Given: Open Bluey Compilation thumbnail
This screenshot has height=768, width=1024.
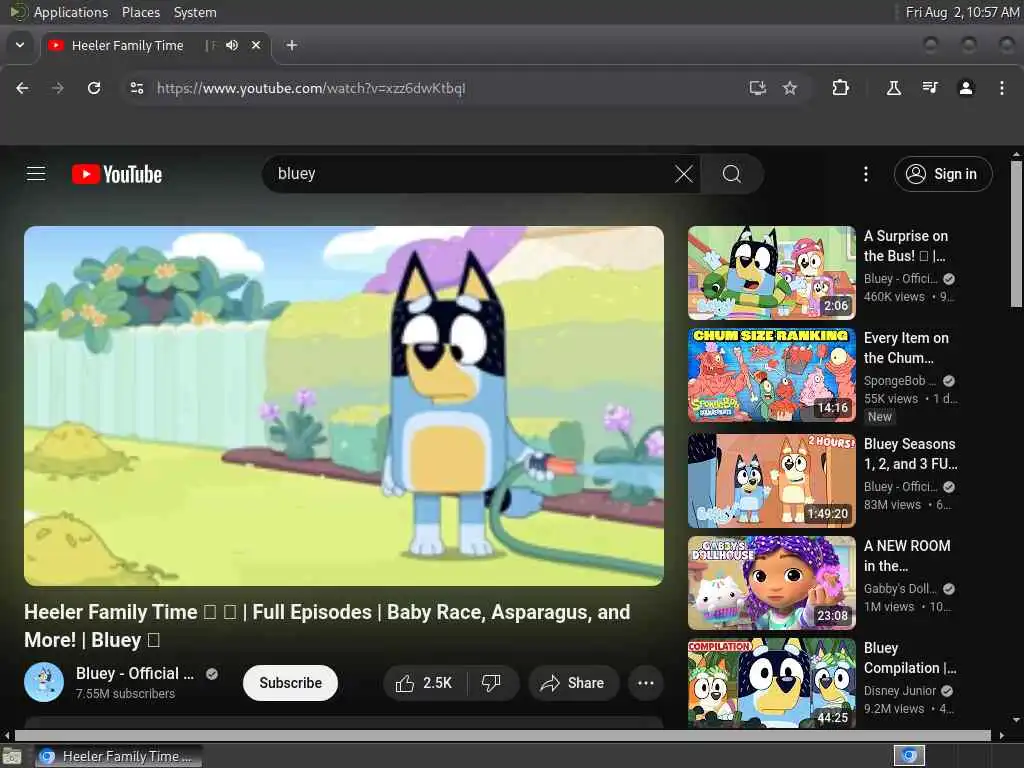Looking at the screenshot, I should pyautogui.click(x=772, y=683).
